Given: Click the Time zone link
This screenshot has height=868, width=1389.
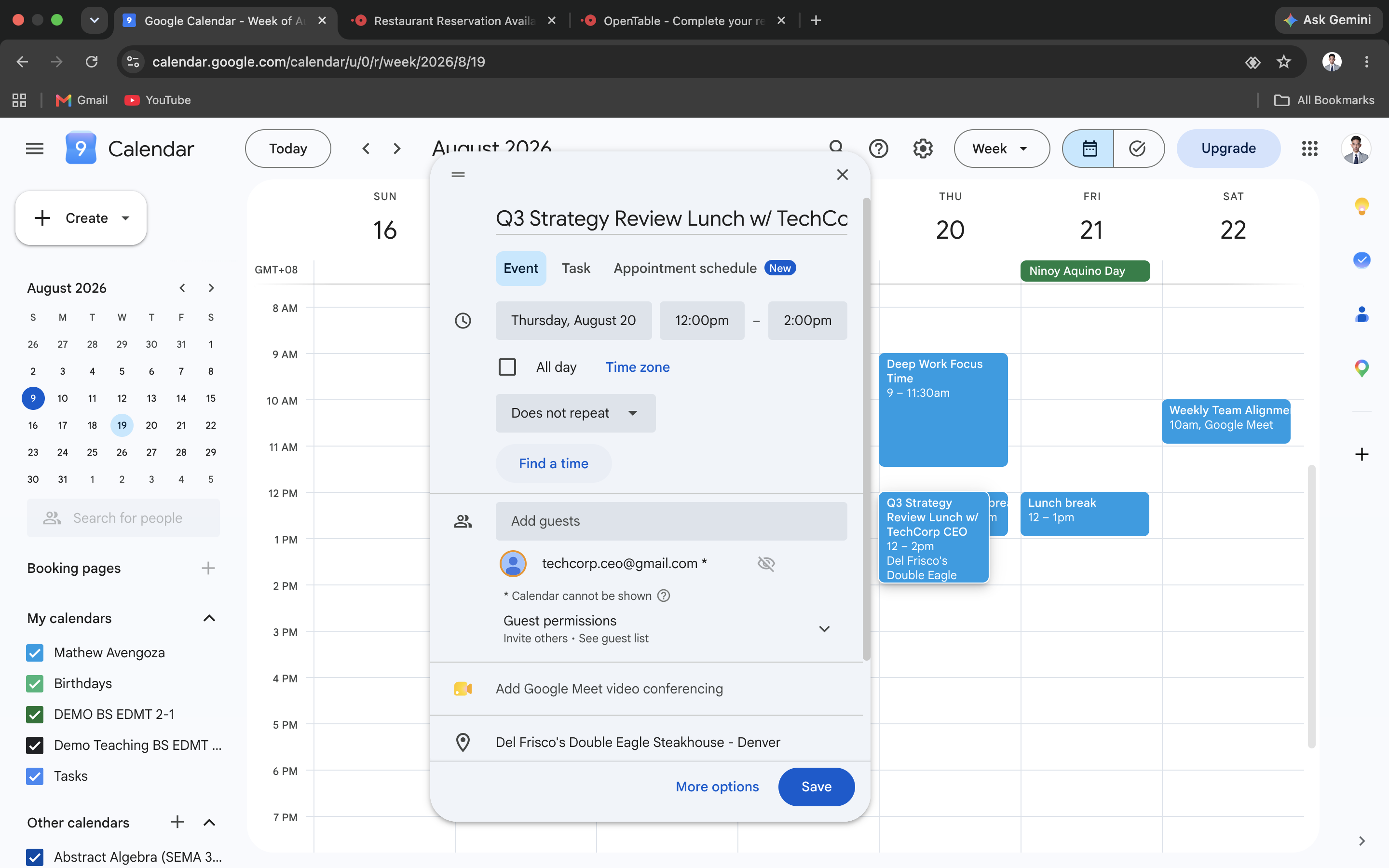Looking at the screenshot, I should (637, 367).
